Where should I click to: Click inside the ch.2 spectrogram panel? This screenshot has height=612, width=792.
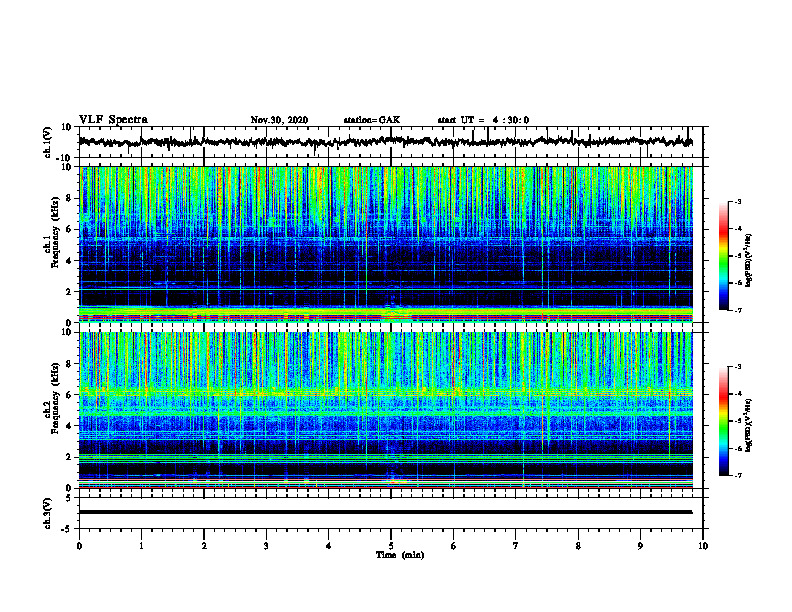tap(385, 410)
